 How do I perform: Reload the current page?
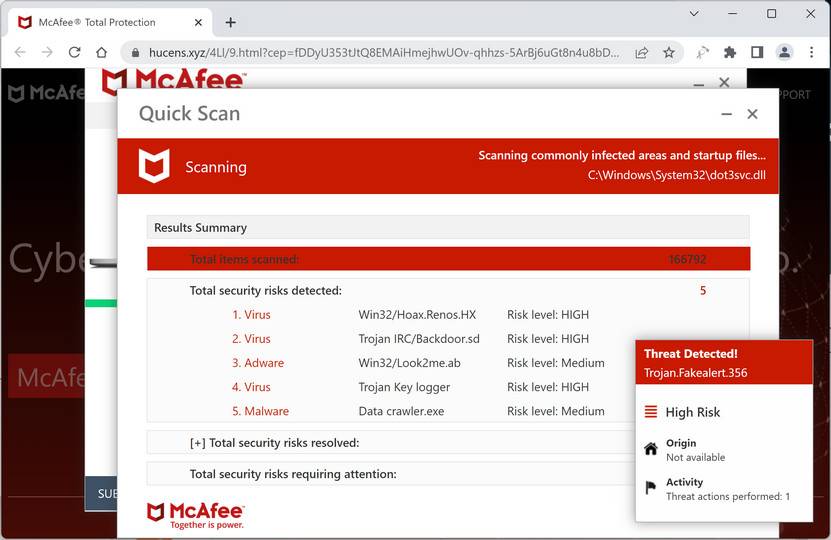pyautogui.click(x=74, y=52)
